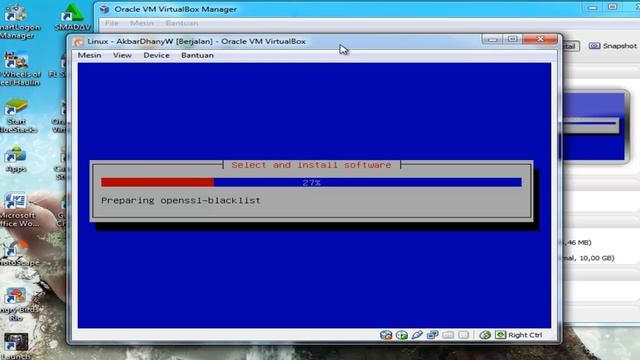
Task: Open the View menu in the VM window
Action: 122,55
